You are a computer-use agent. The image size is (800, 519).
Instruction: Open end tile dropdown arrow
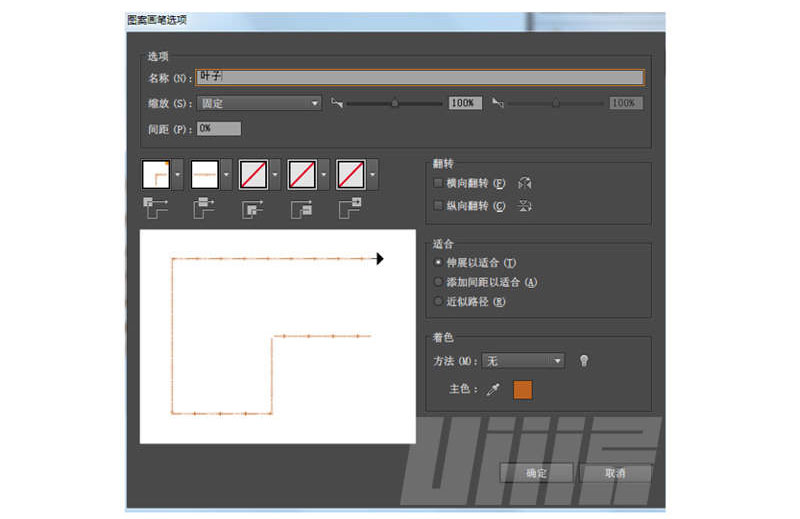[x=373, y=175]
